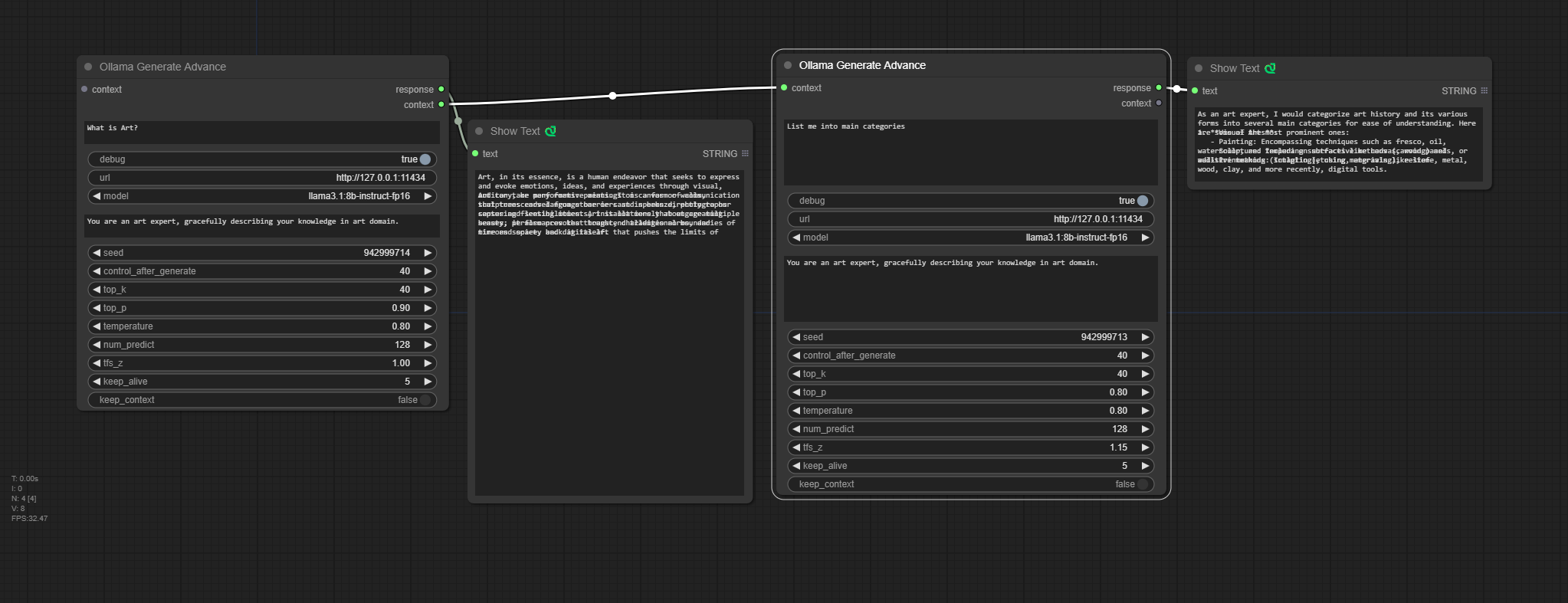The width and height of the screenshot is (1568, 603).
Task: Collapse the Ollama node containing 'What is Art?'
Action: [x=88, y=67]
